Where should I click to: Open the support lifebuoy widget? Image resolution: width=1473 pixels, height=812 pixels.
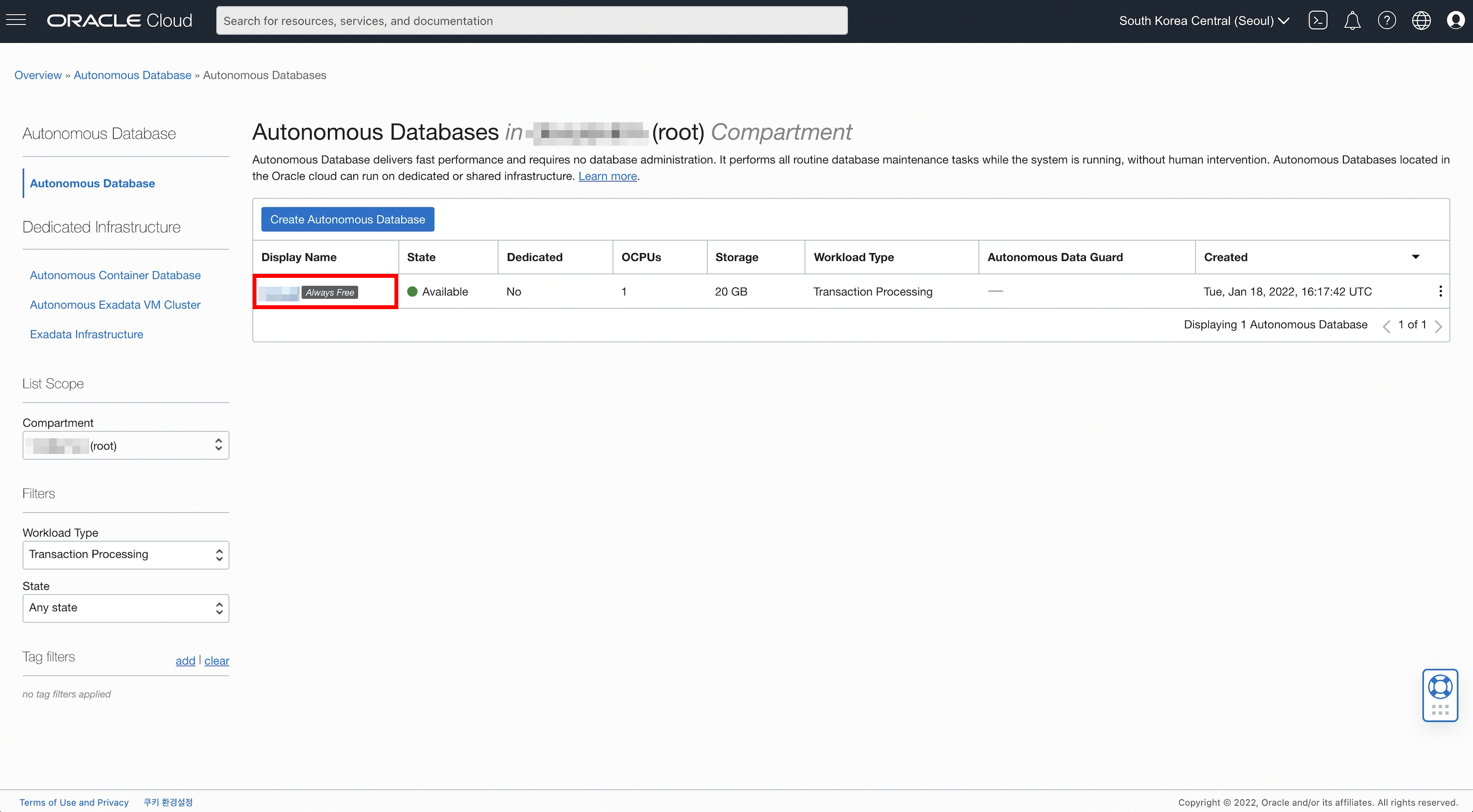point(1440,687)
